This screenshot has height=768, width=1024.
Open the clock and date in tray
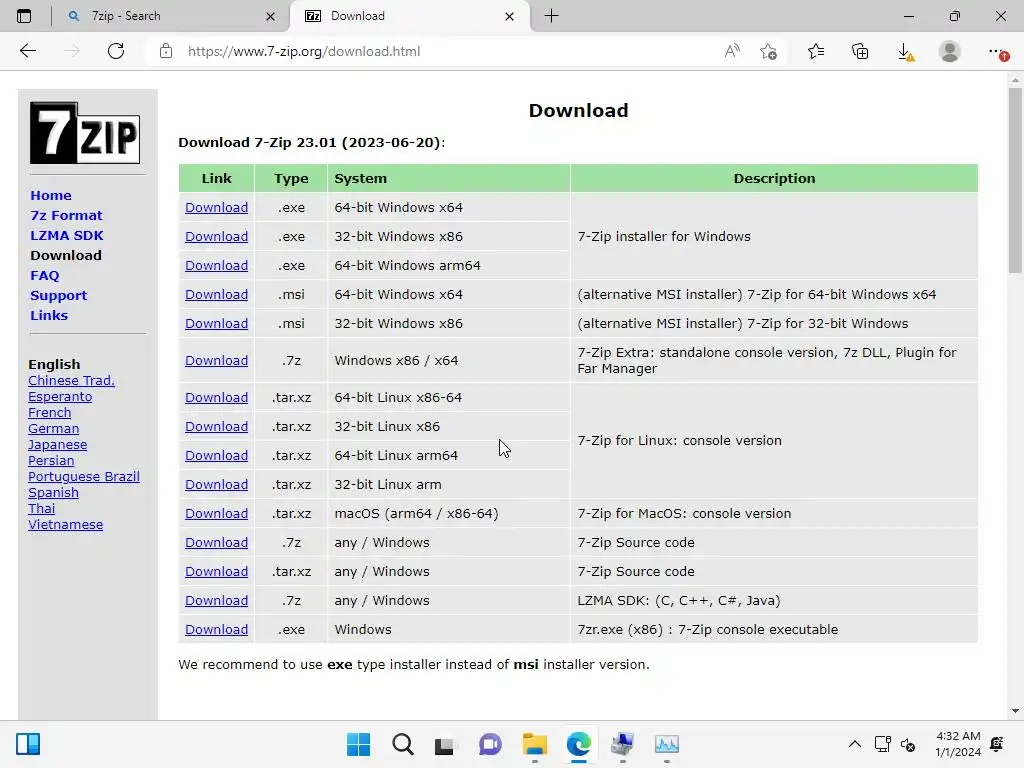[958, 744]
